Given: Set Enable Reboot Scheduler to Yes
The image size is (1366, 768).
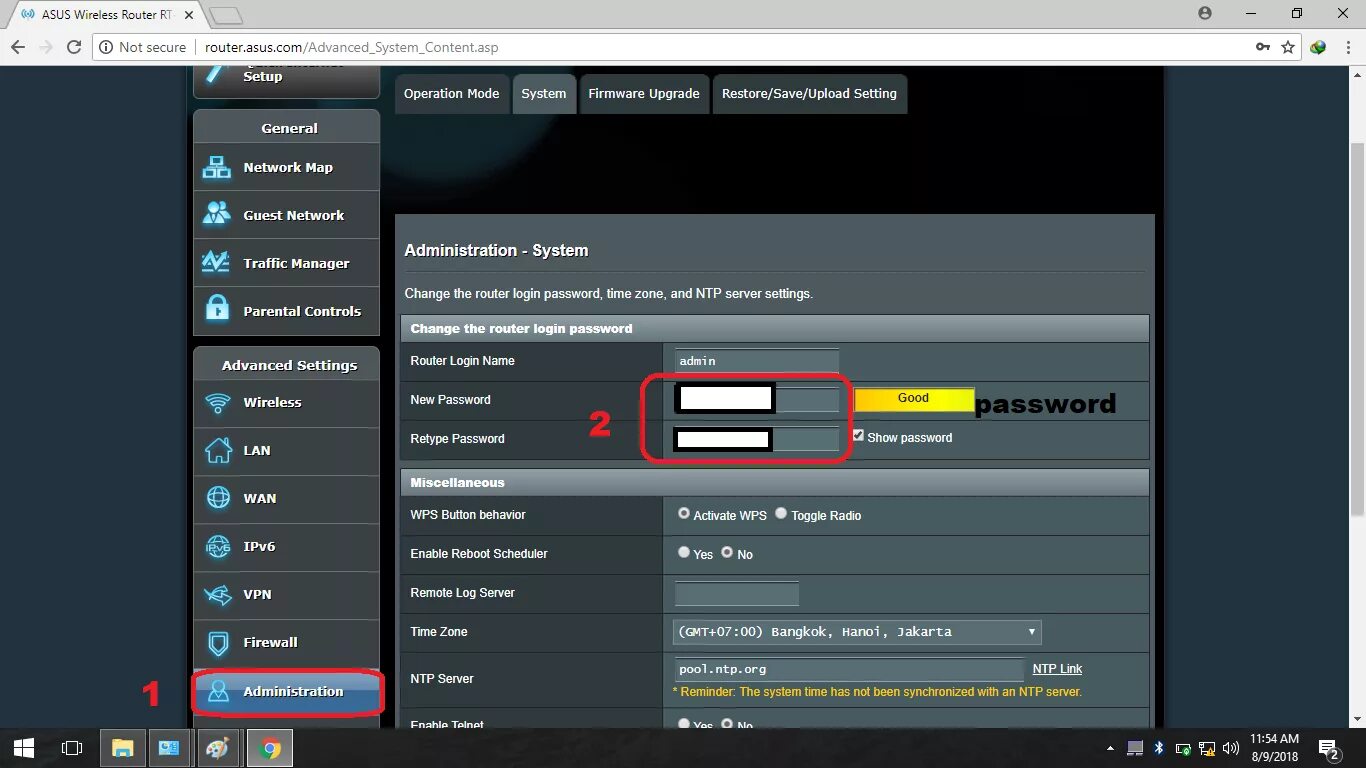Looking at the screenshot, I should [x=684, y=552].
